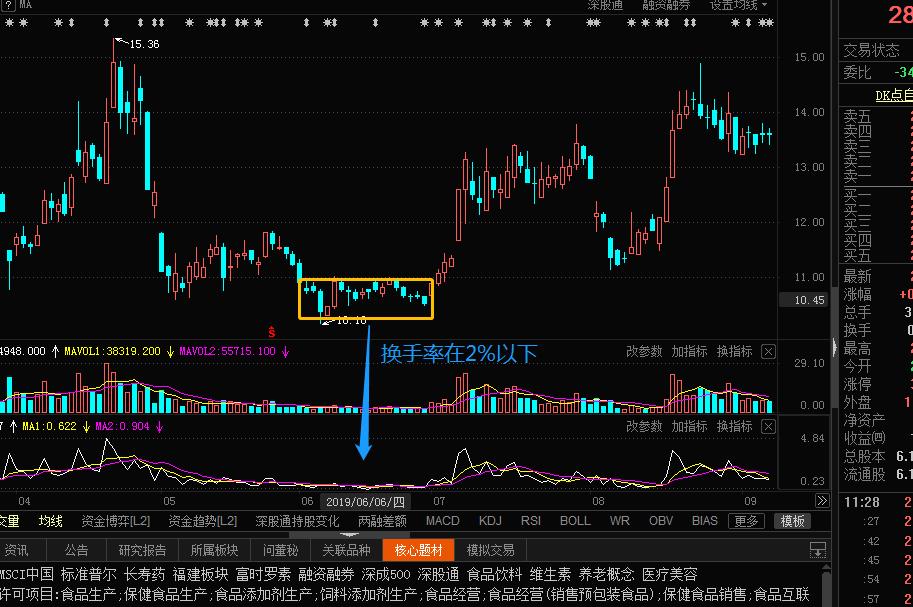Click 改参数 on the volume panel
Viewport: 913px width, 607px height.
click(644, 352)
